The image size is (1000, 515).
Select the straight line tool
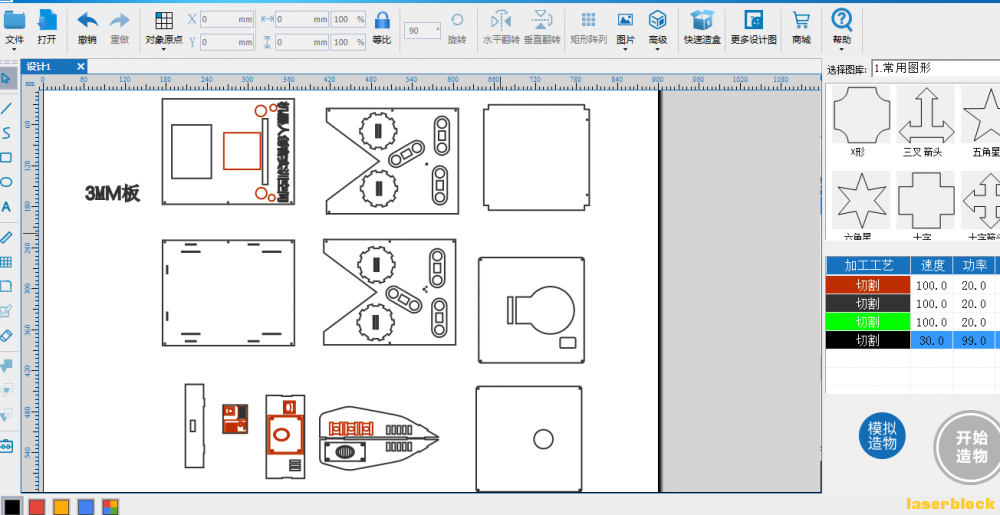click(6, 108)
